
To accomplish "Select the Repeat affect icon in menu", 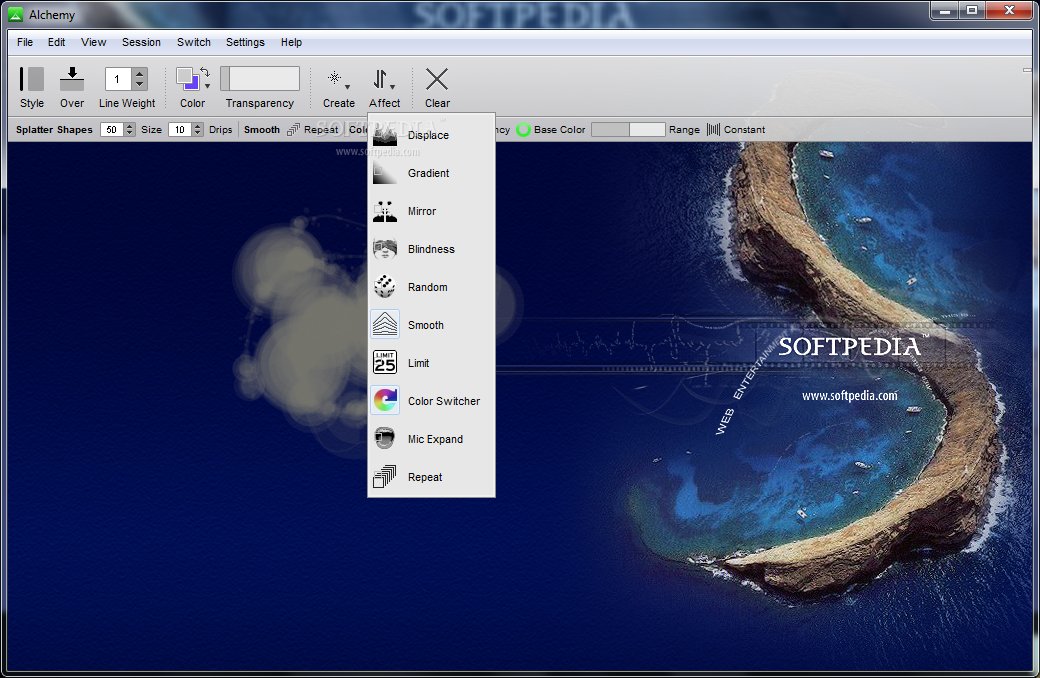I will [385, 477].
